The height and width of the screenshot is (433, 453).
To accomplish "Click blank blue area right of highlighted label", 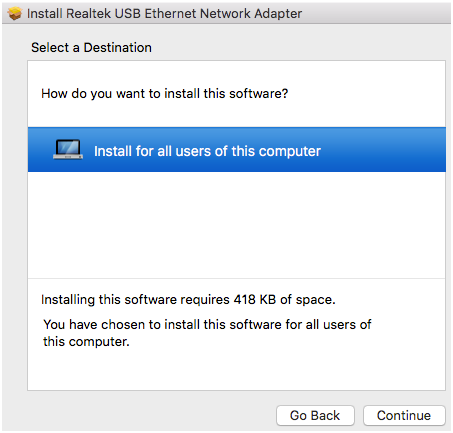I will click(x=383, y=150).
